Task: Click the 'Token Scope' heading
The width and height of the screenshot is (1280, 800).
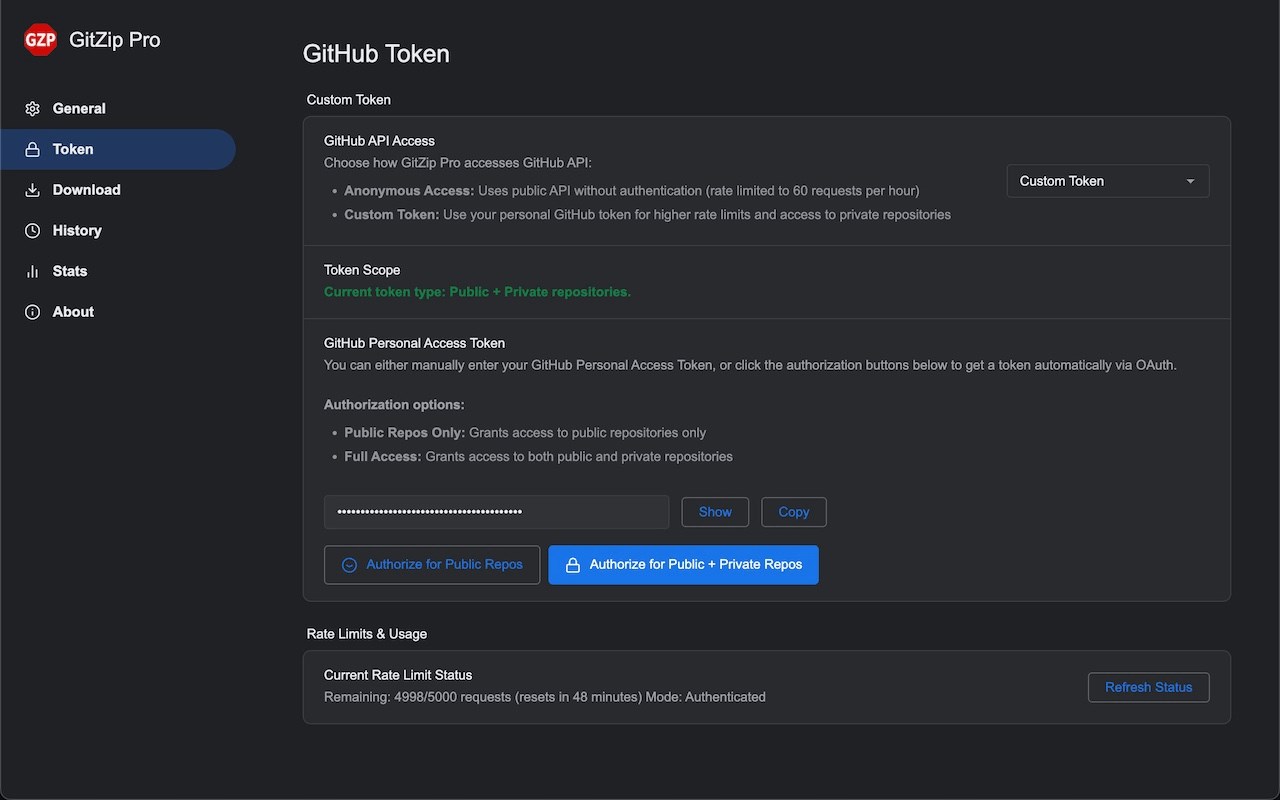Action: coord(362,270)
